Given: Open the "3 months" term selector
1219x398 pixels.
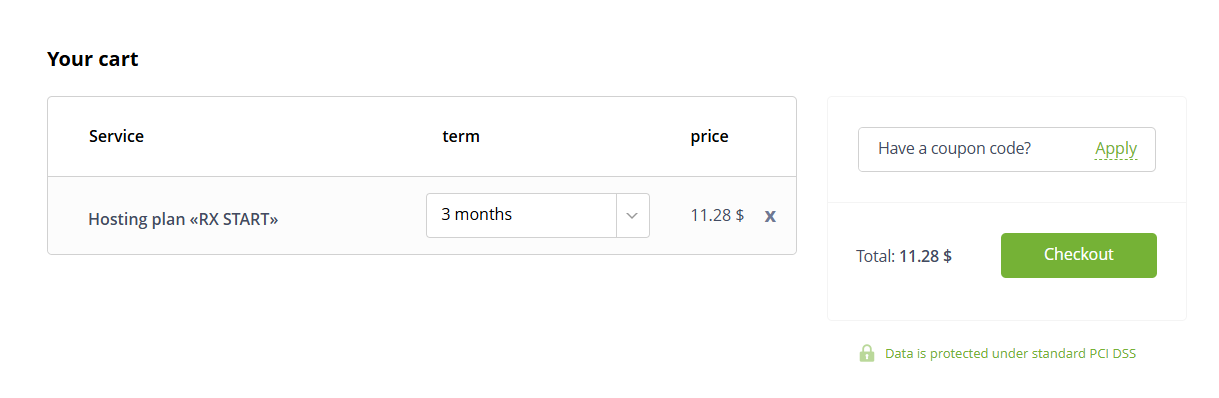Looking at the screenshot, I should (x=538, y=215).
